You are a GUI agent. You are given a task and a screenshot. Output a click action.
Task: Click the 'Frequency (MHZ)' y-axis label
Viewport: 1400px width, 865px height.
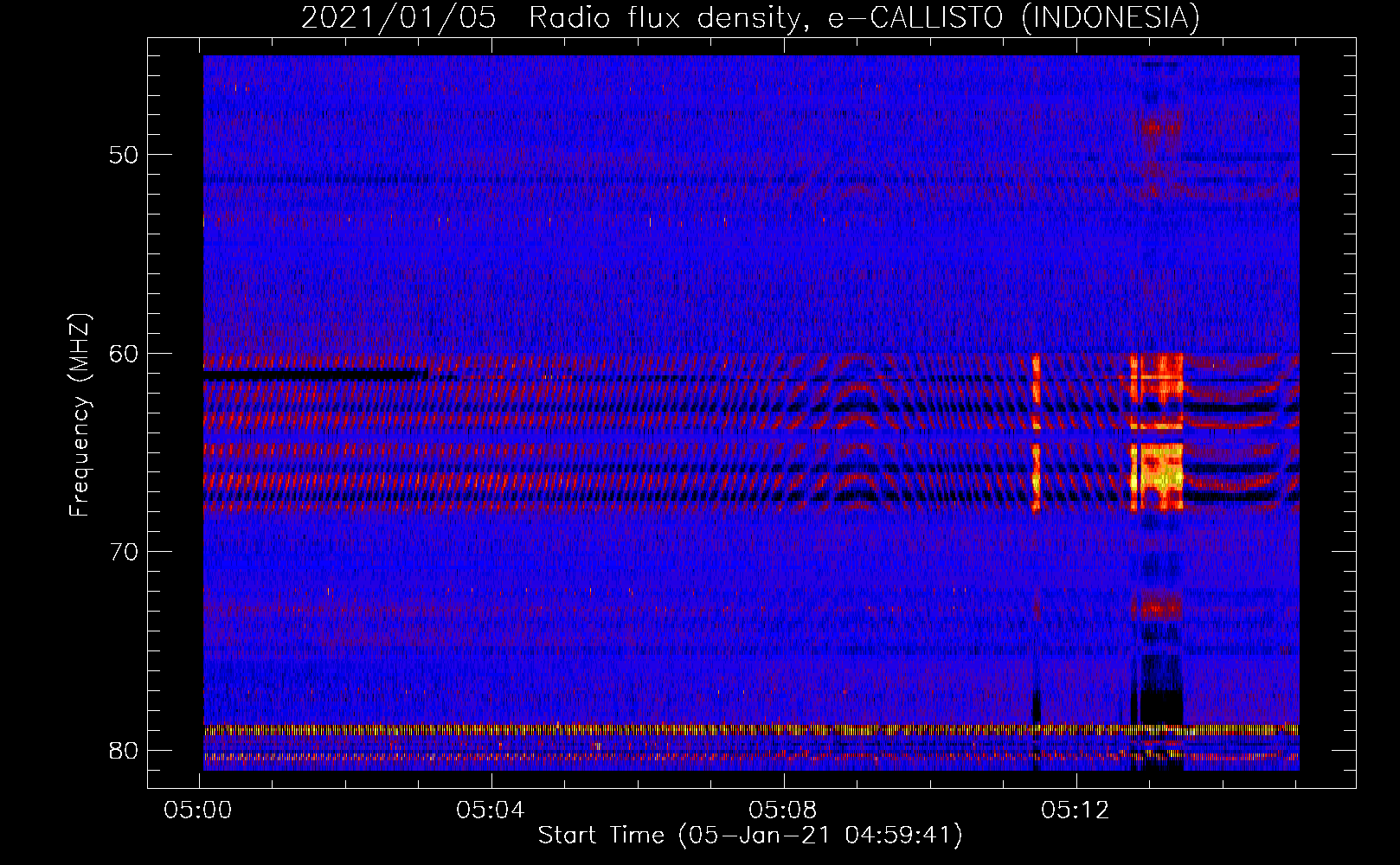[80, 416]
